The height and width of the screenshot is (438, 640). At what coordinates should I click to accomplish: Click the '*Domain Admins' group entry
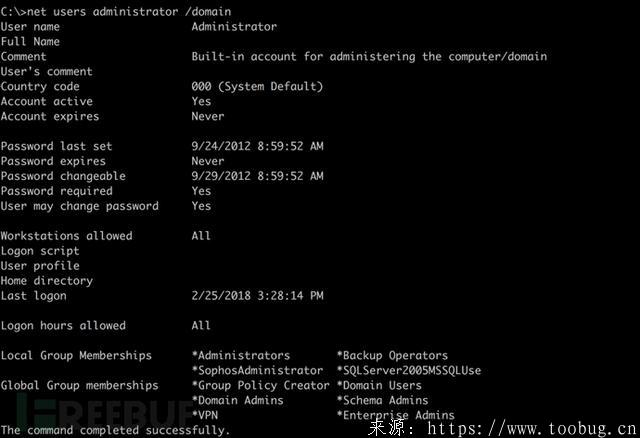pyautogui.click(x=237, y=400)
